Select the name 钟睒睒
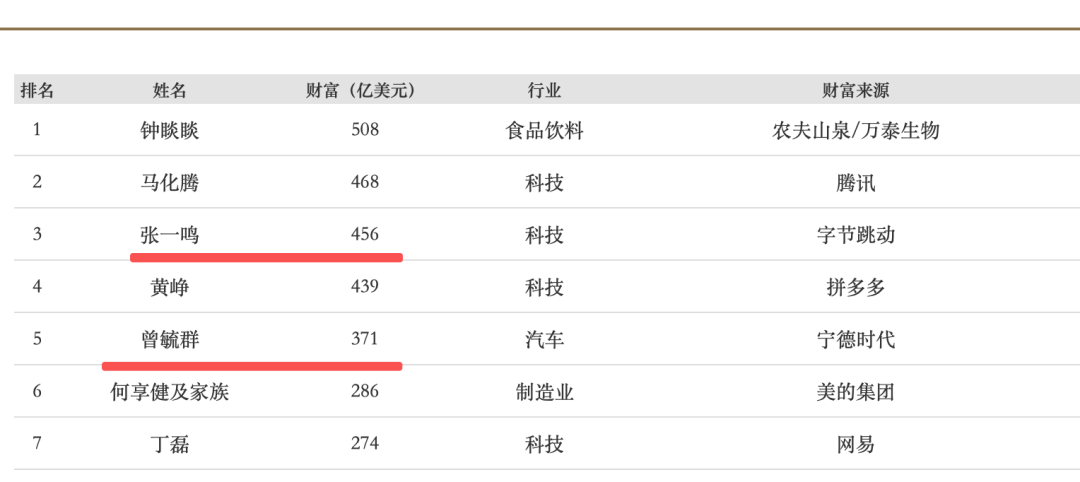Screen dimensions: 1080x482 pyautogui.click(x=170, y=130)
